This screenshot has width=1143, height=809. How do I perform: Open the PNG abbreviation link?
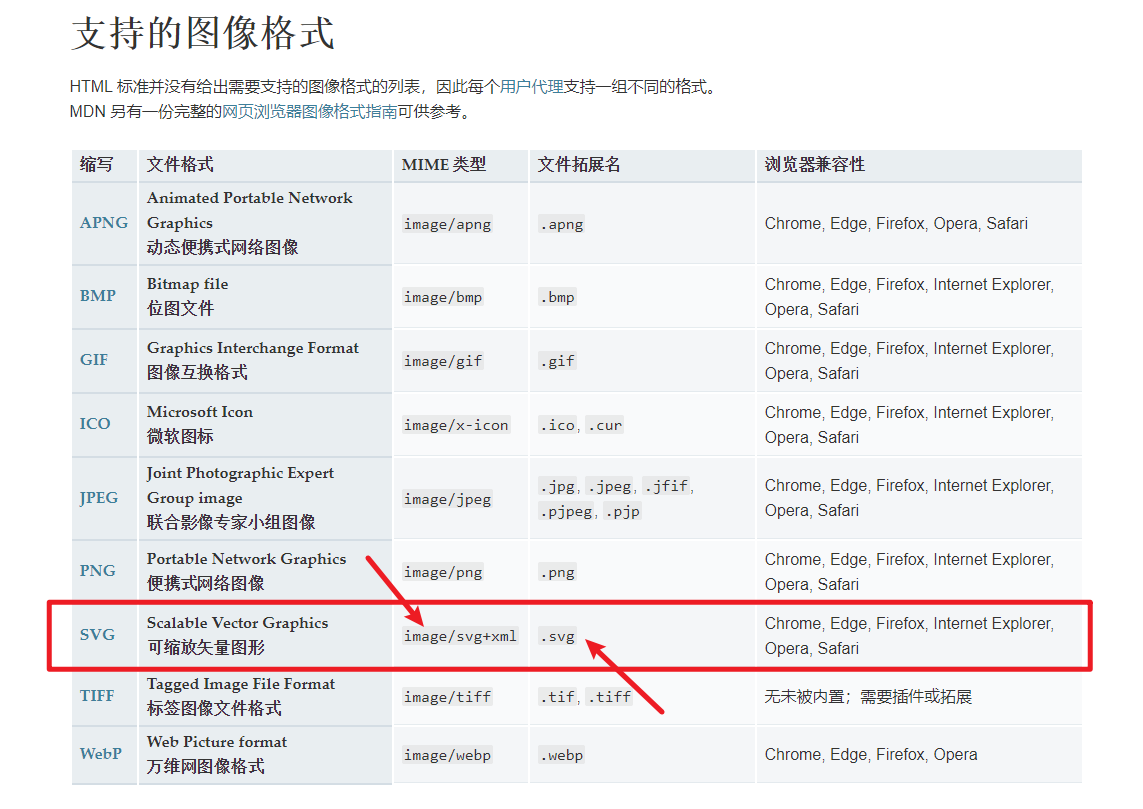[x=98, y=571]
